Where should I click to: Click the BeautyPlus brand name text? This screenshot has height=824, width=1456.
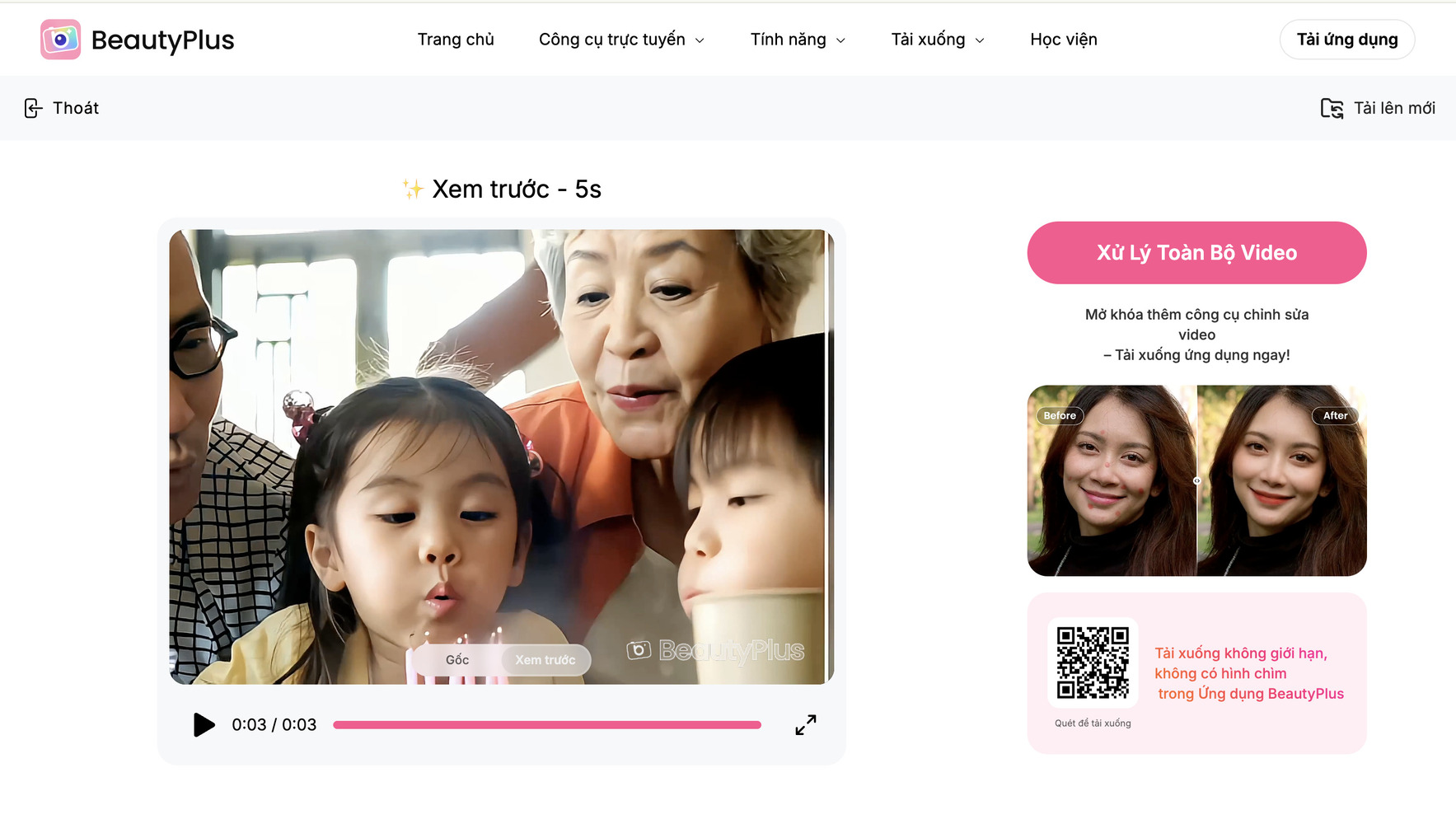[x=162, y=40]
